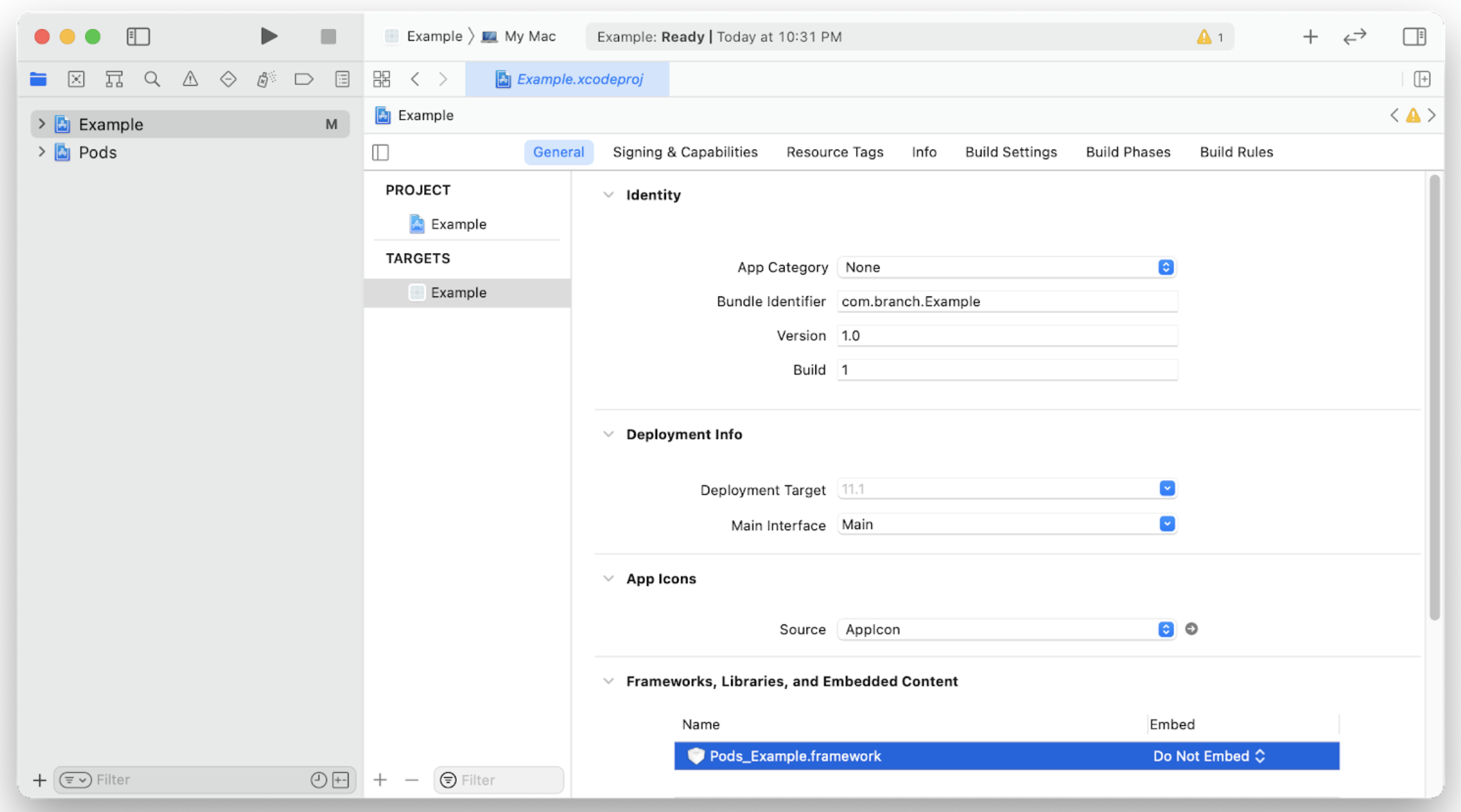The height and width of the screenshot is (812, 1461).
Task: Collapse the Identity section
Action: 608,195
